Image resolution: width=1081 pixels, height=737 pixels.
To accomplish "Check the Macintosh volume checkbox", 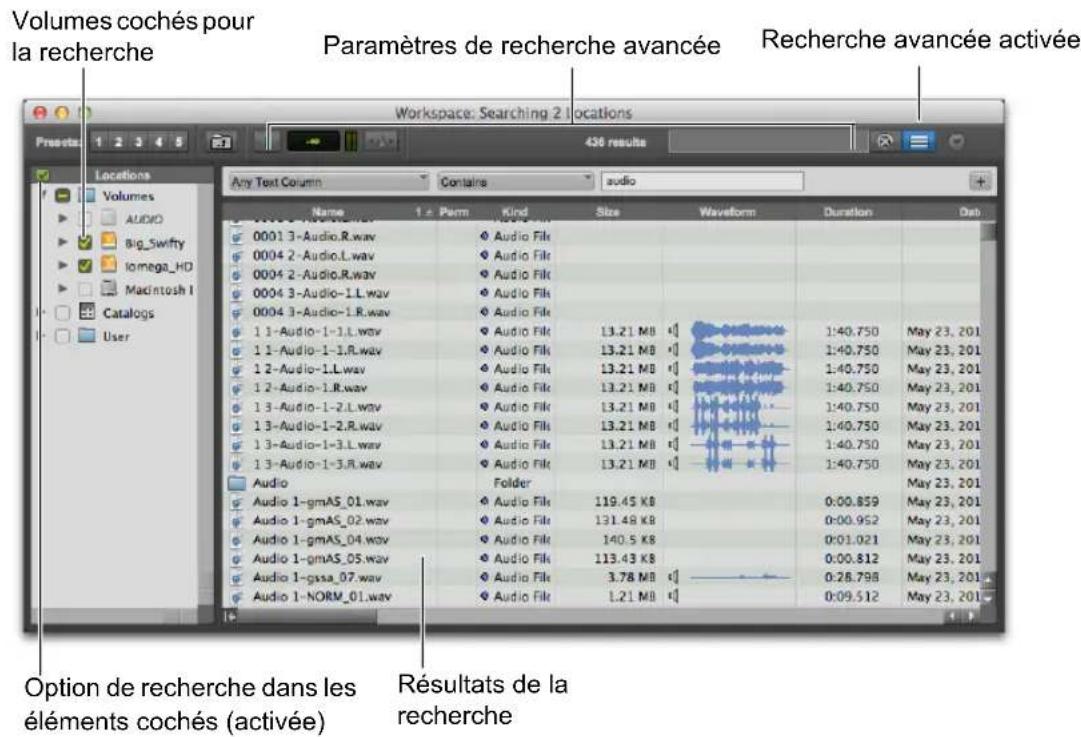I will pos(85,289).
